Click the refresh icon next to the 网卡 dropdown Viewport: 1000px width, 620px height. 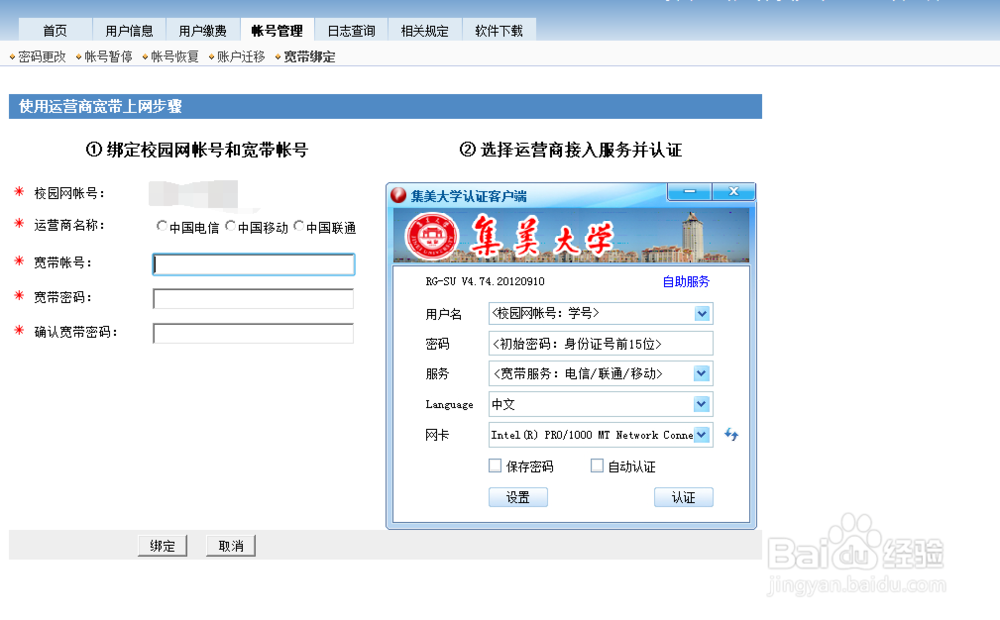click(x=730, y=435)
